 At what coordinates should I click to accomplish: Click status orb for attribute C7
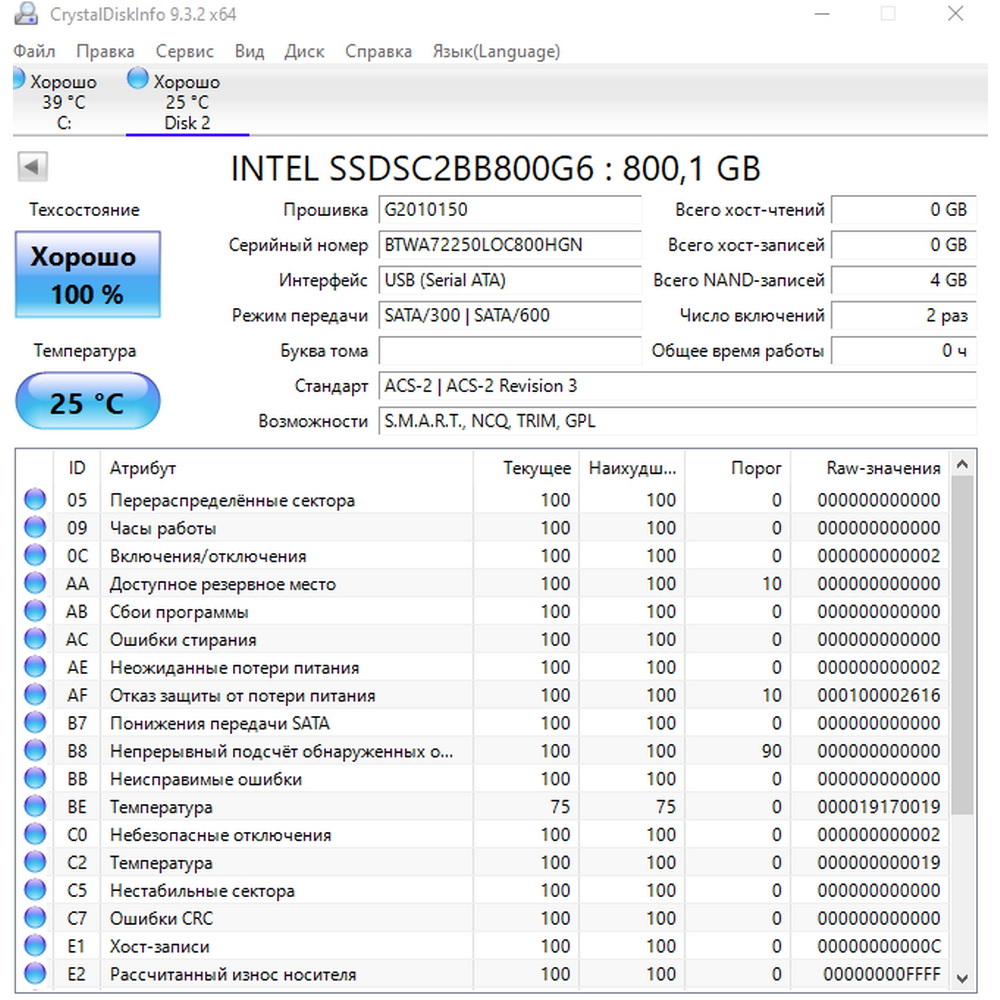(x=35, y=918)
